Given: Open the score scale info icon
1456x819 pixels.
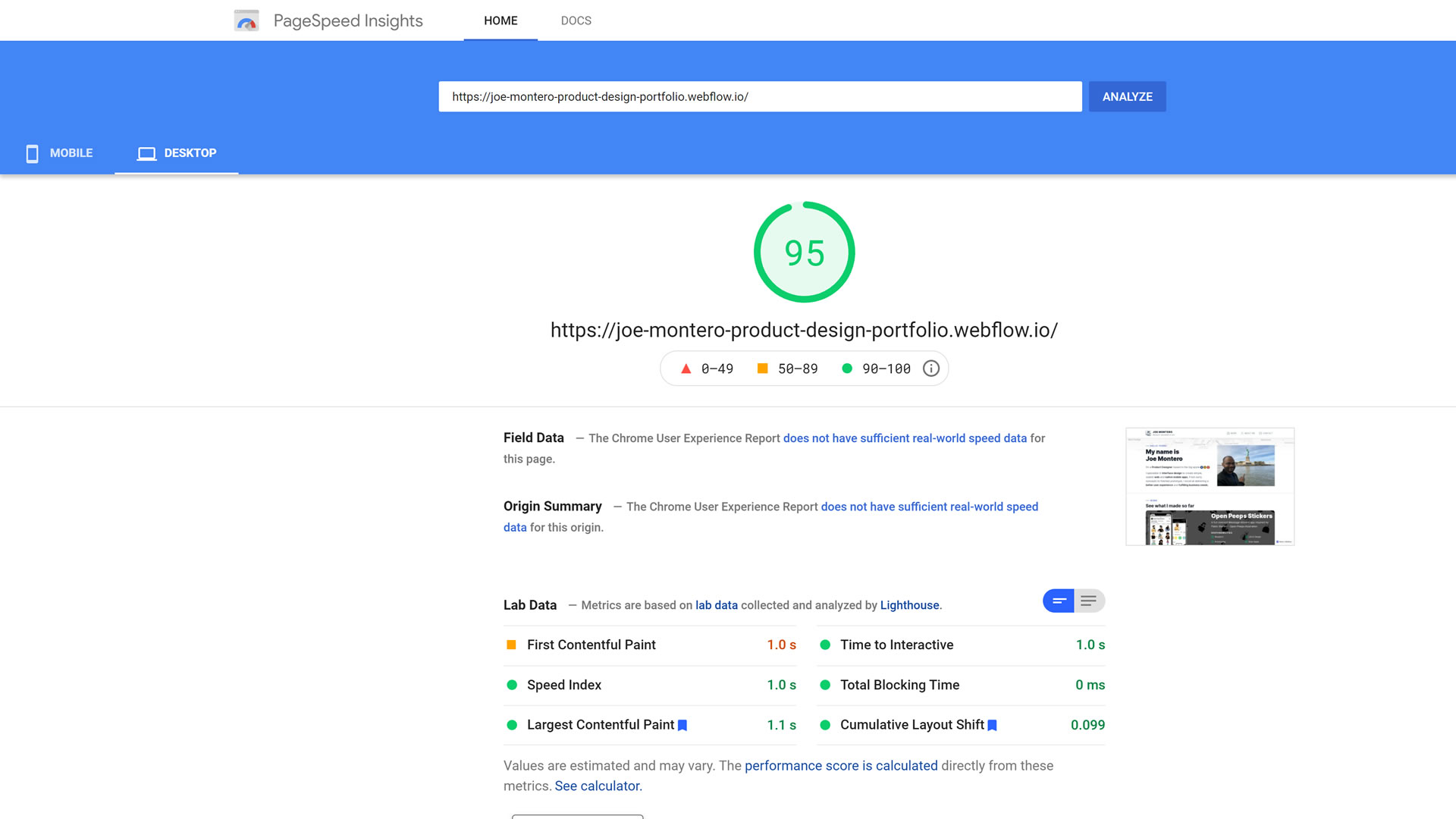Looking at the screenshot, I should [931, 369].
